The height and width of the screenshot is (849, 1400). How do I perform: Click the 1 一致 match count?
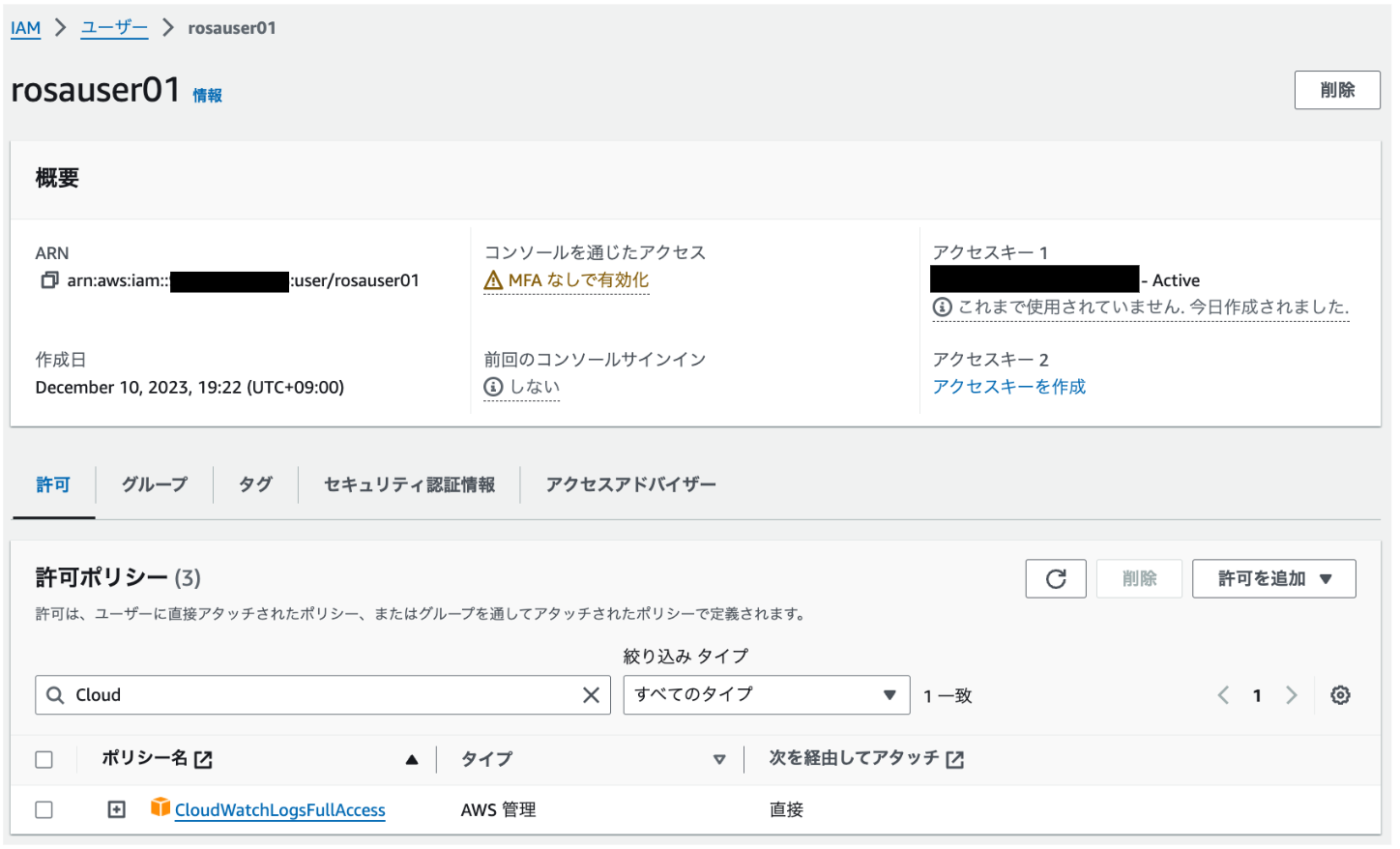click(948, 696)
